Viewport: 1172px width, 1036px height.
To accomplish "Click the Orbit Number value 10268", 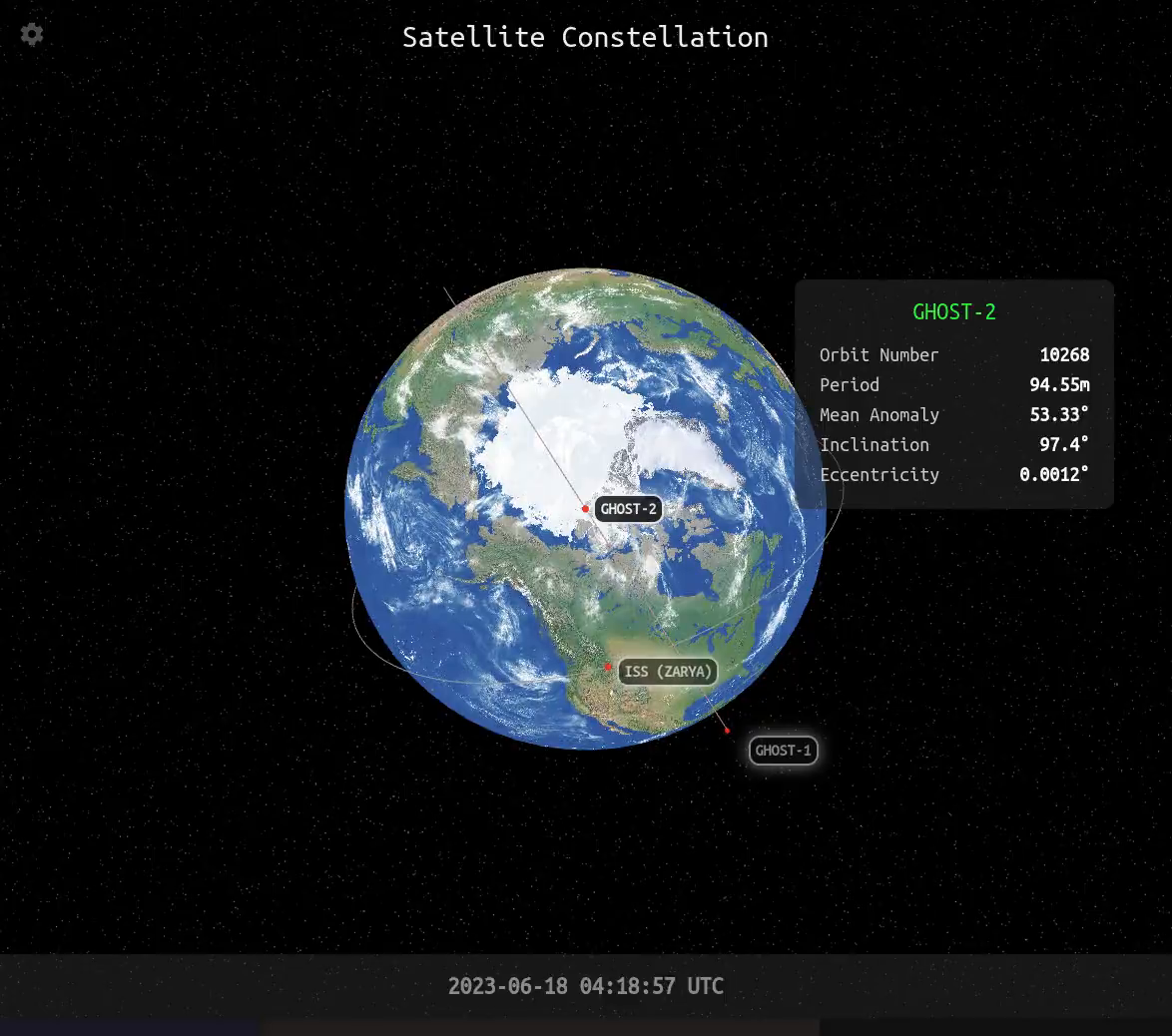I will coord(1064,355).
